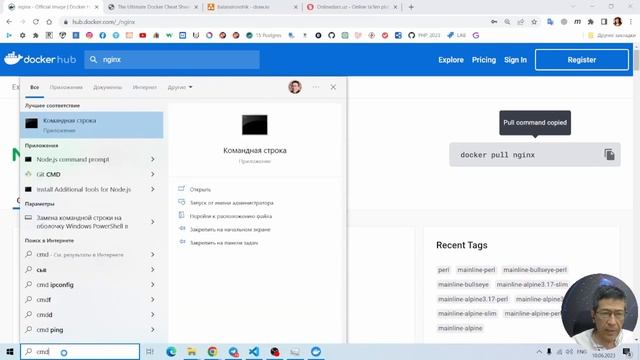The height and width of the screenshot is (360, 640).
Task: Open Chrome from the taskbar
Action: click(212, 351)
